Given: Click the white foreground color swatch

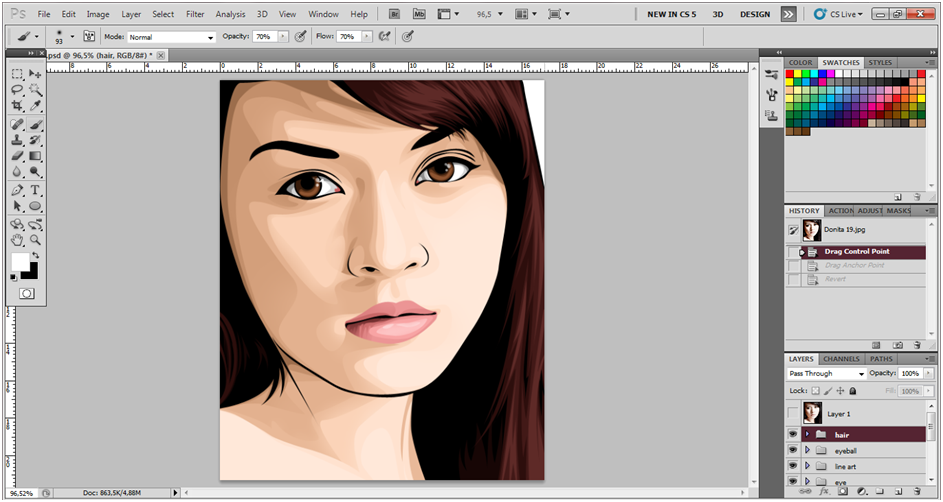Looking at the screenshot, I should [x=20, y=262].
